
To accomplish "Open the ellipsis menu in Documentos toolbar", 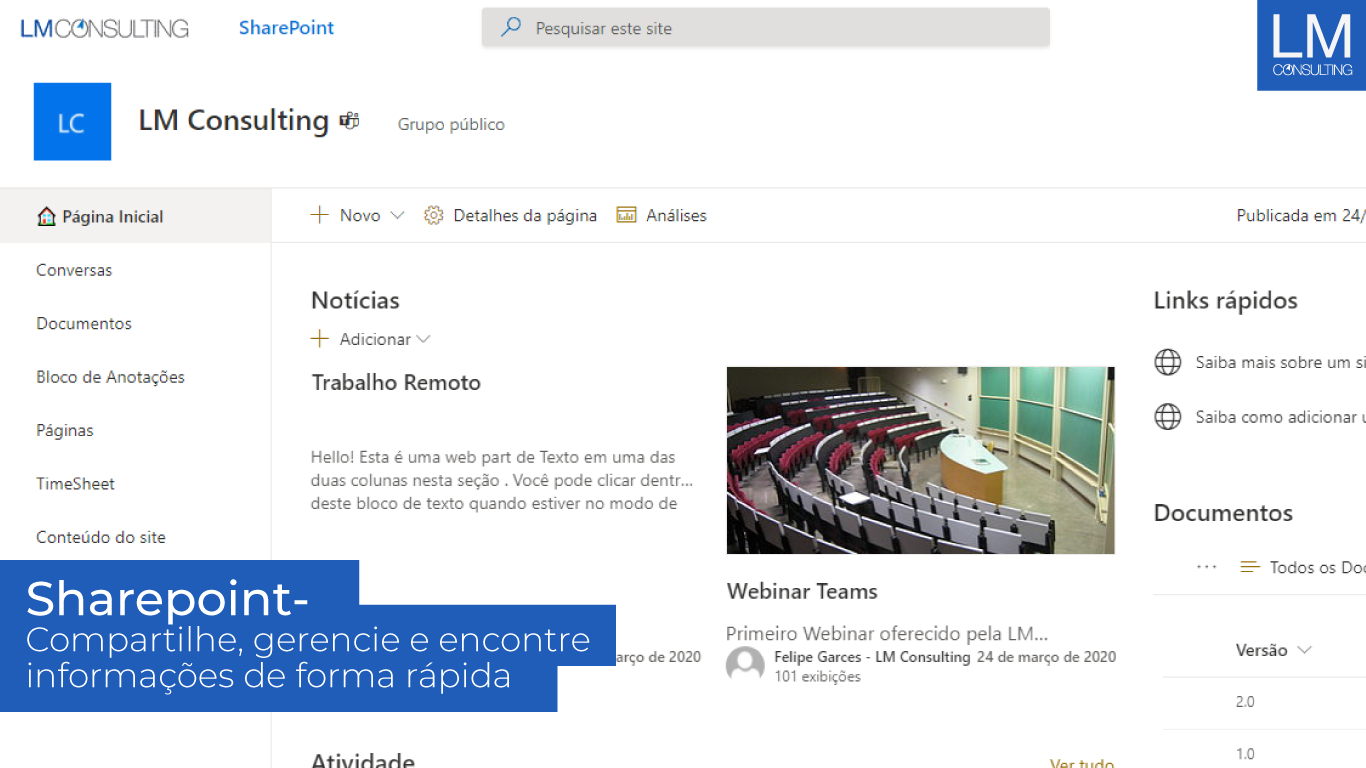I will pos(1207,567).
